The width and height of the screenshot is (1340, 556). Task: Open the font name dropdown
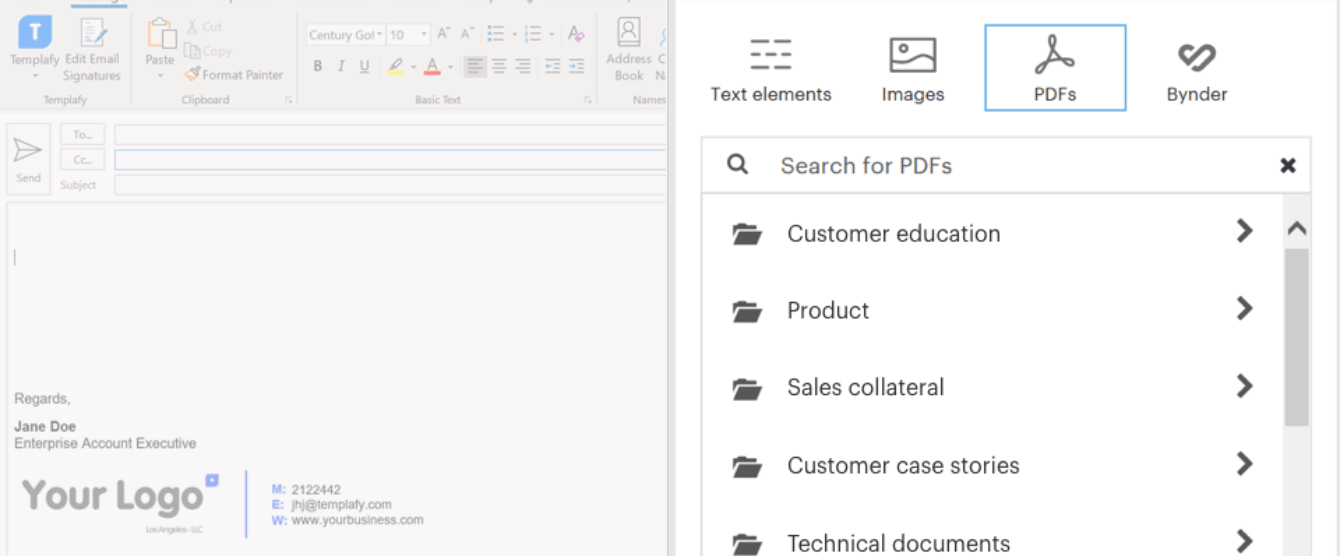380,35
